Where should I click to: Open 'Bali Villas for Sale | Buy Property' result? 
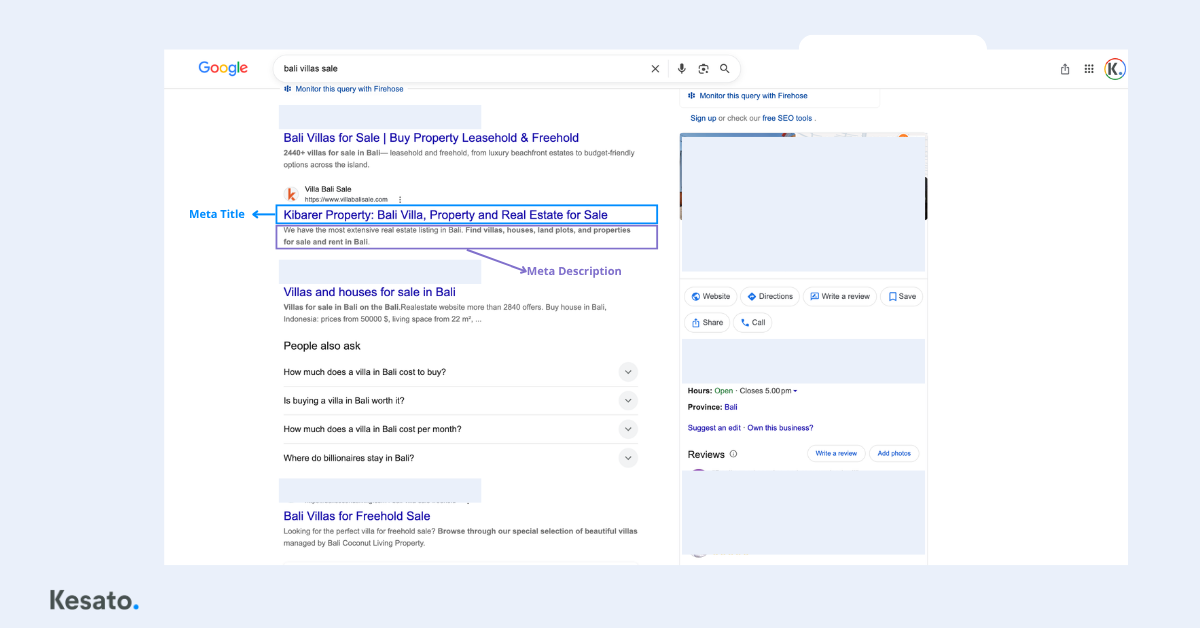pyautogui.click(x=431, y=138)
